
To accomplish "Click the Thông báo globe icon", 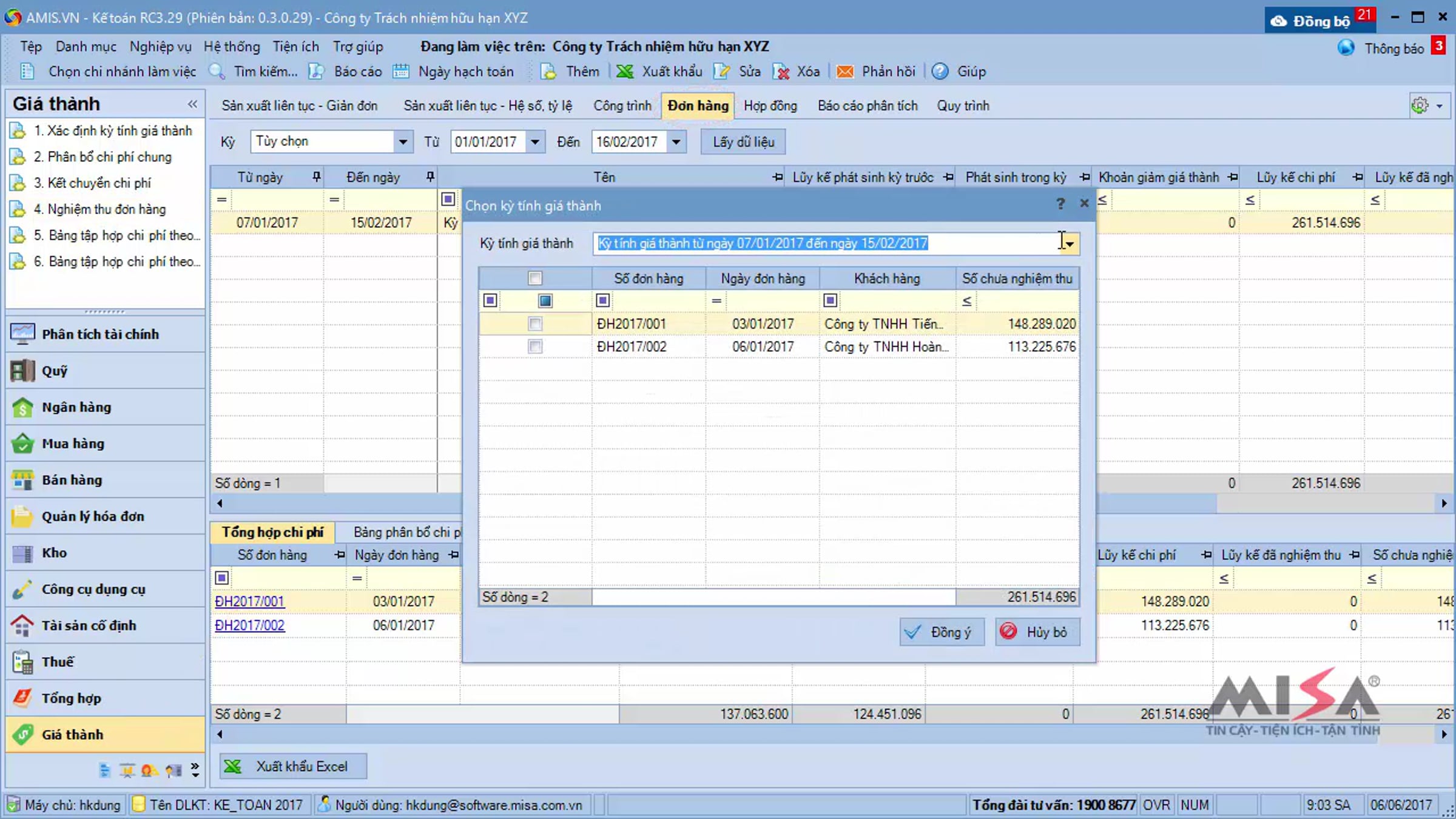I will [x=1346, y=47].
